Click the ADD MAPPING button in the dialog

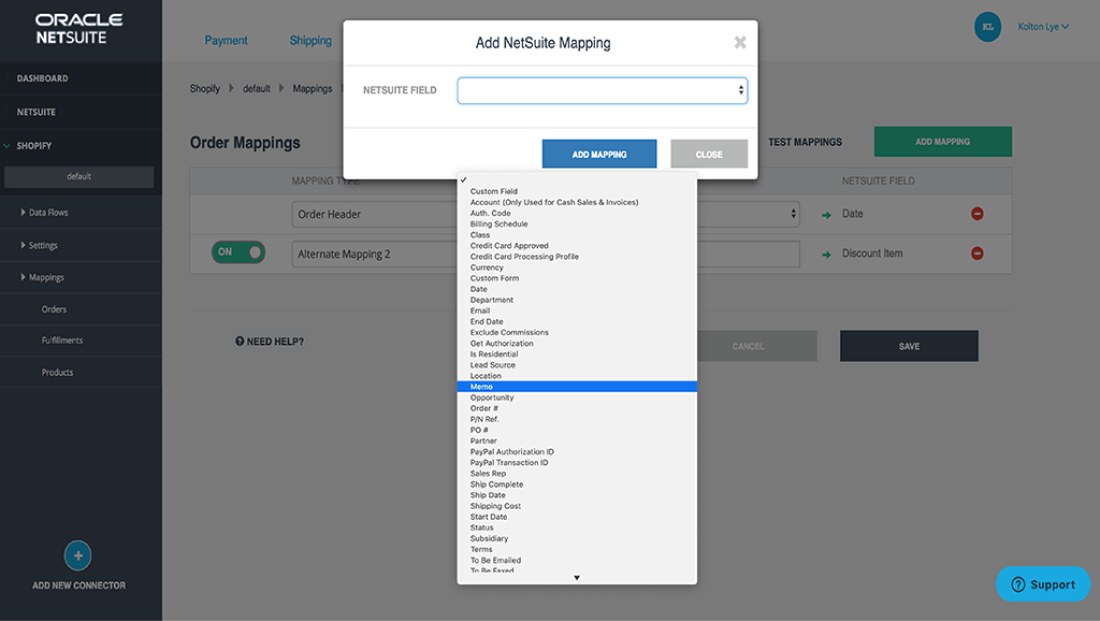point(599,153)
